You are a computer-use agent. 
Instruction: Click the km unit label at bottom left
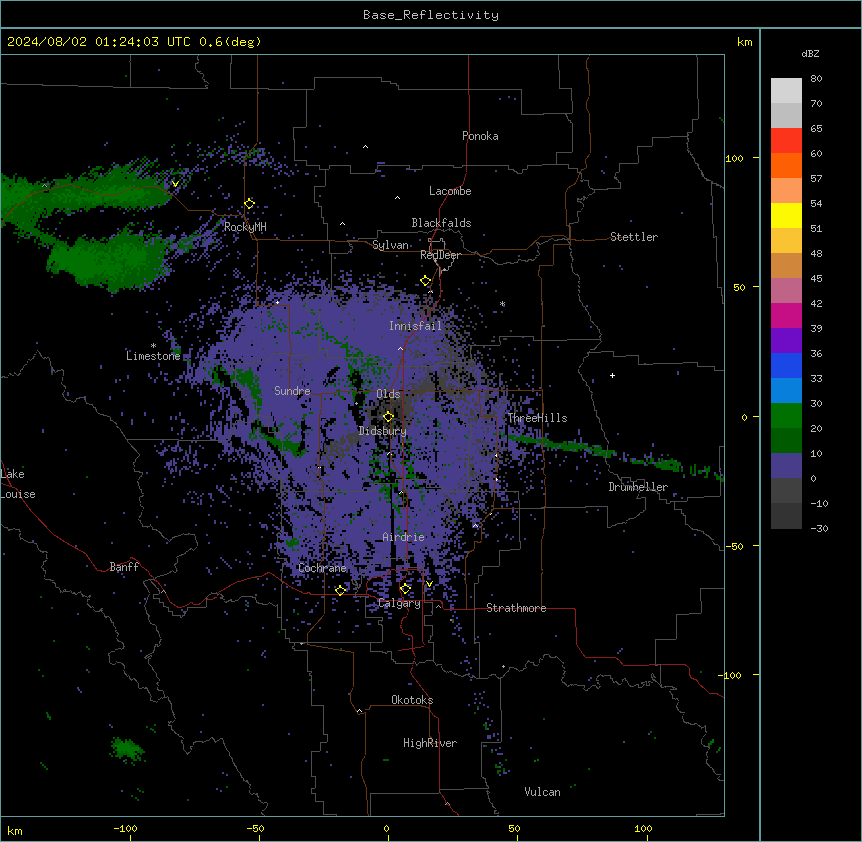click(15, 830)
